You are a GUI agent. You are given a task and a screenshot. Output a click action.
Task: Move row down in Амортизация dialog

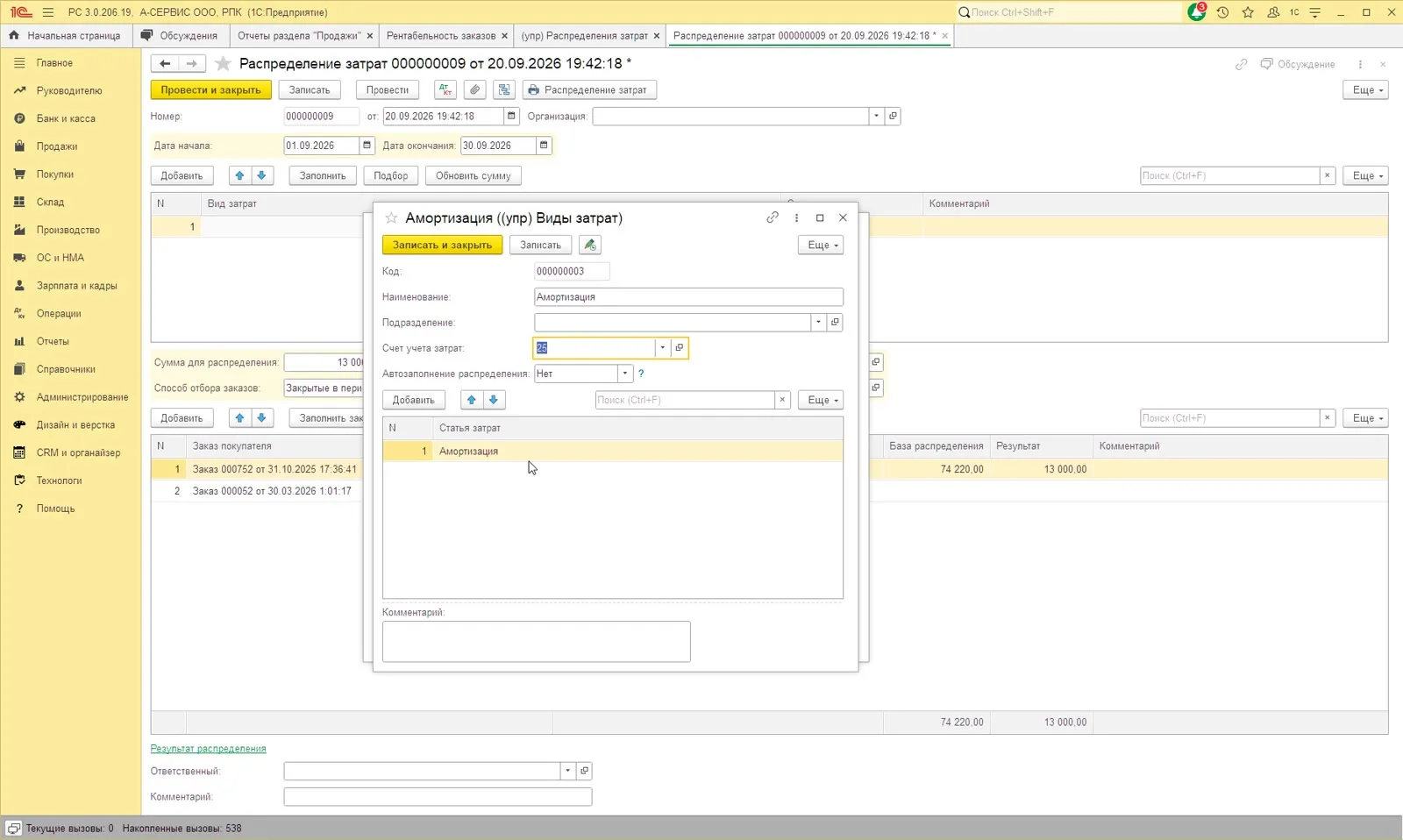tap(494, 400)
